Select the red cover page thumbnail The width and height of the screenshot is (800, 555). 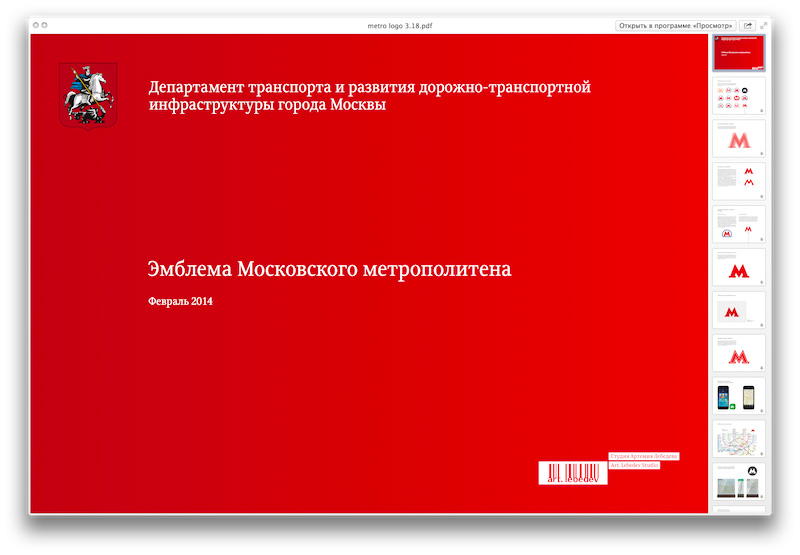coord(738,53)
